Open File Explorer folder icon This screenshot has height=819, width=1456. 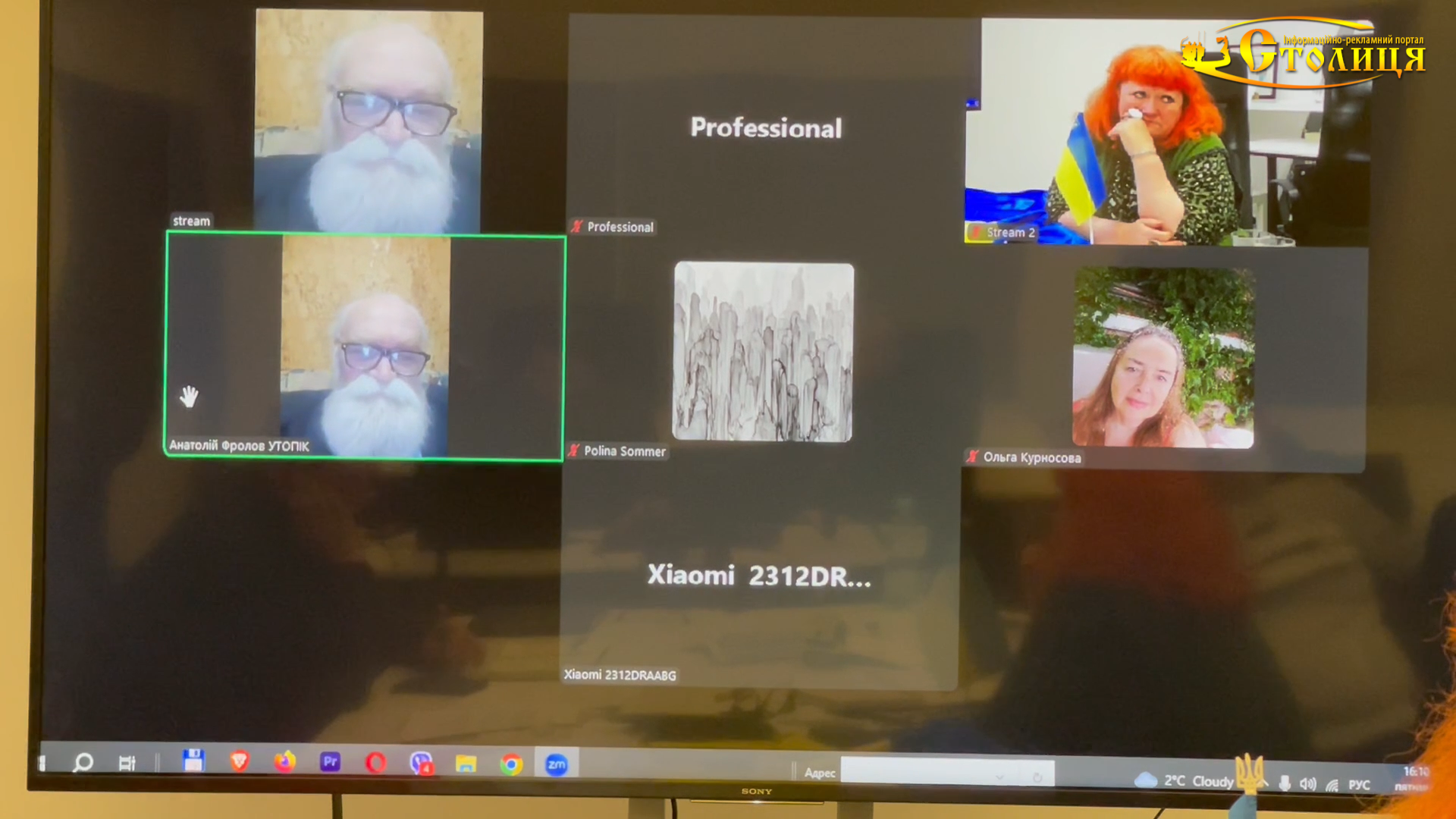coord(466,764)
